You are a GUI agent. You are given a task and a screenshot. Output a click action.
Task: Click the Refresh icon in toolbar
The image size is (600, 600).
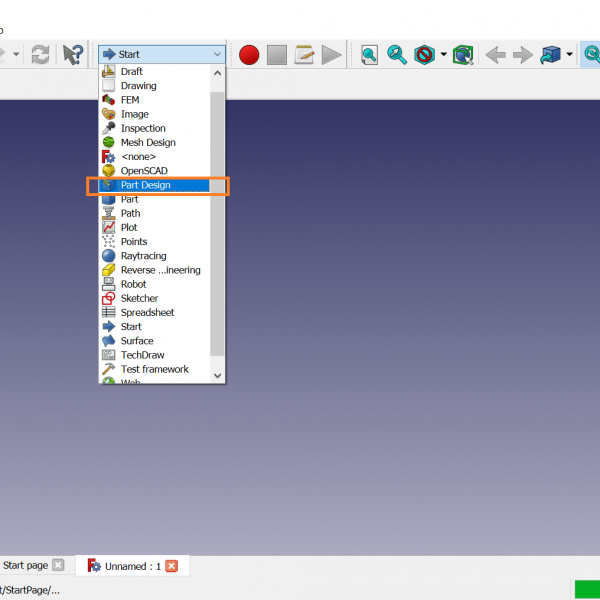click(x=40, y=54)
